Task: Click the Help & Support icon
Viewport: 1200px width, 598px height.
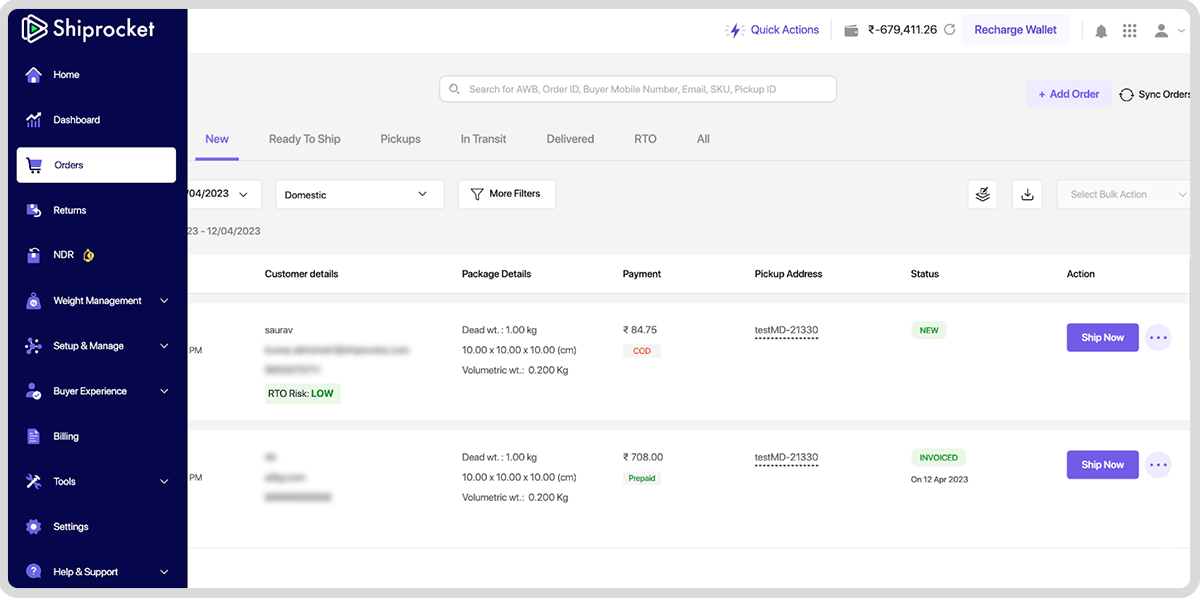Action: pos(34,572)
